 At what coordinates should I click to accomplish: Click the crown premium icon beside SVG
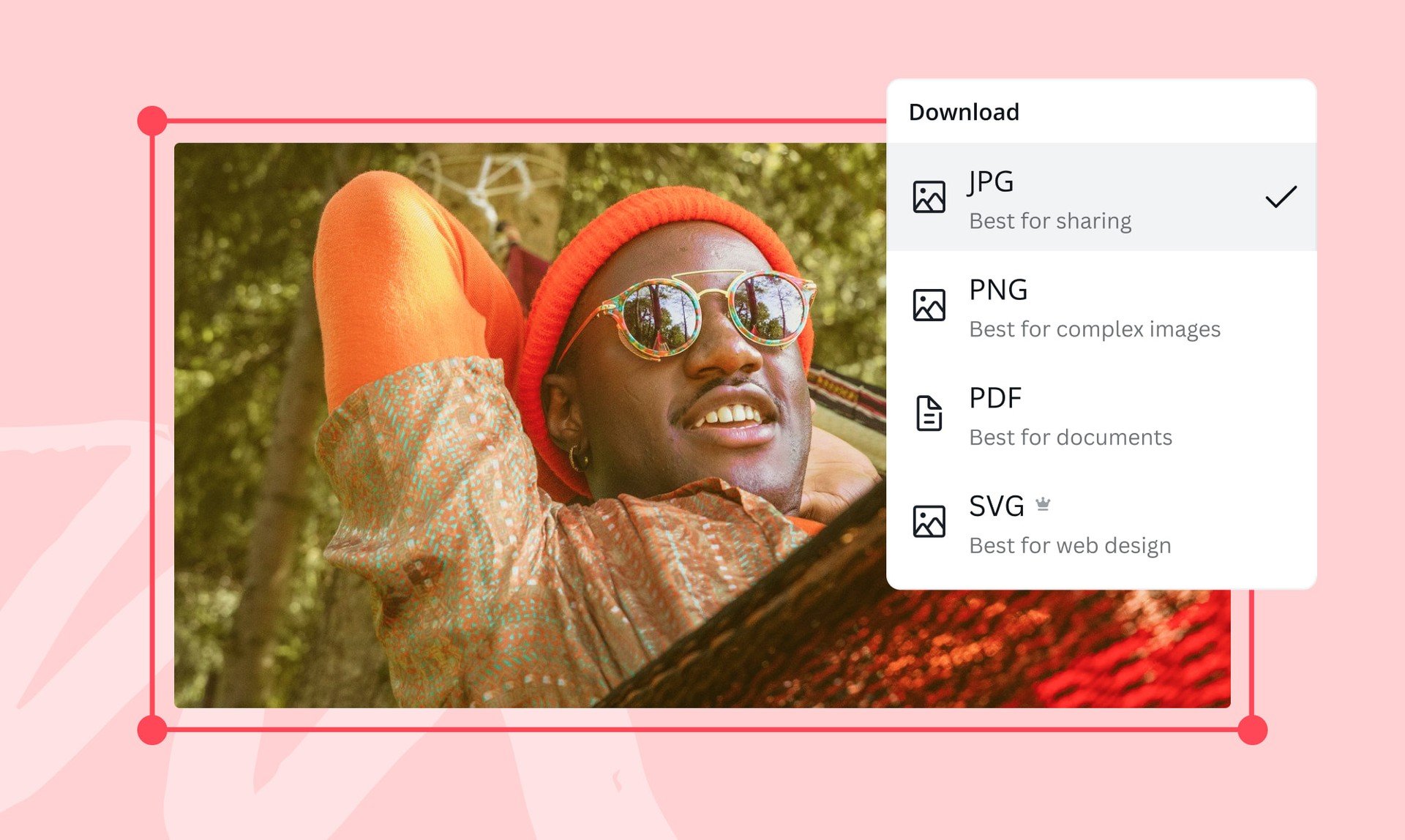(1043, 504)
